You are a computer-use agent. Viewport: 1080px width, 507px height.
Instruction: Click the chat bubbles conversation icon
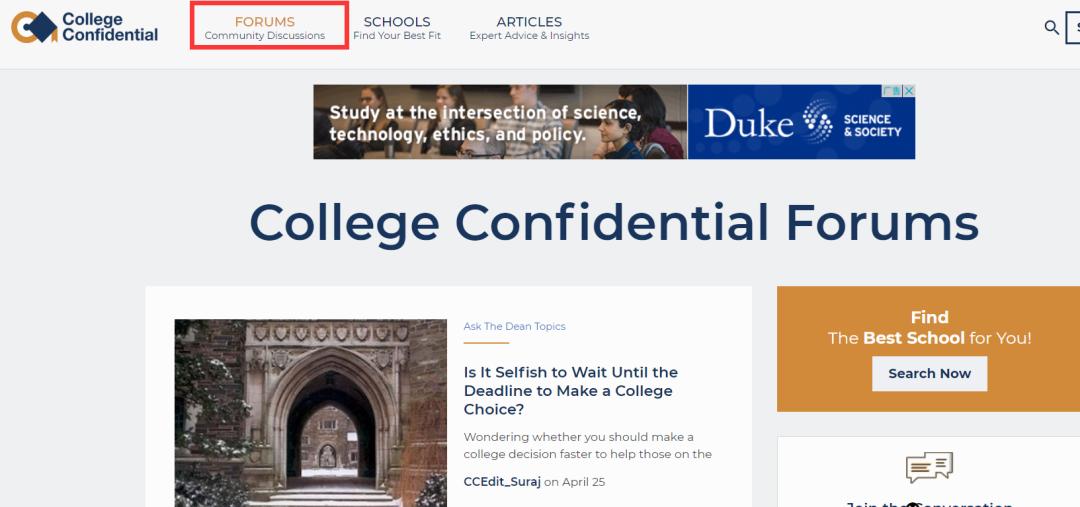pyautogui.click(x=929, y=467)
